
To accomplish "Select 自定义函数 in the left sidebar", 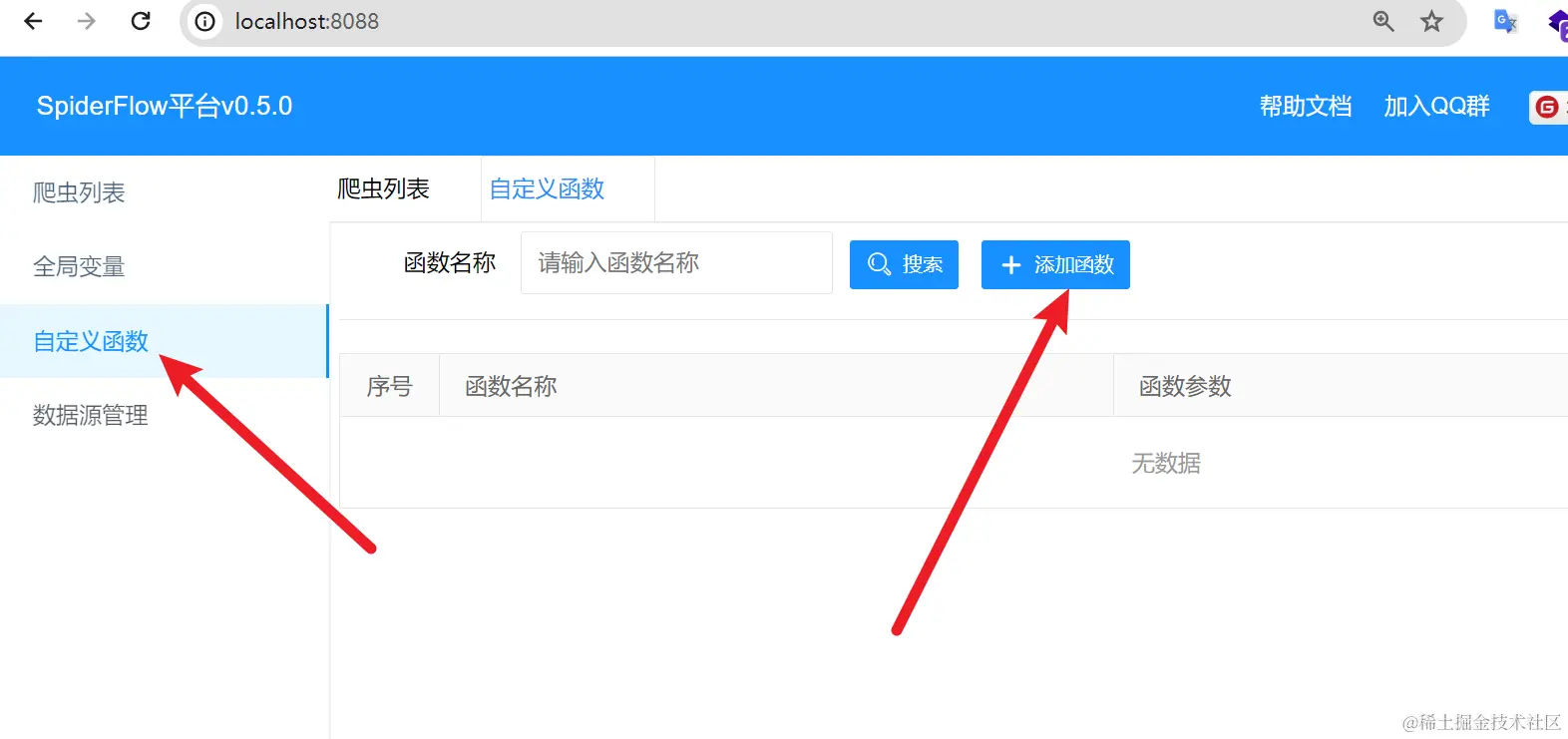I will 164,341.
